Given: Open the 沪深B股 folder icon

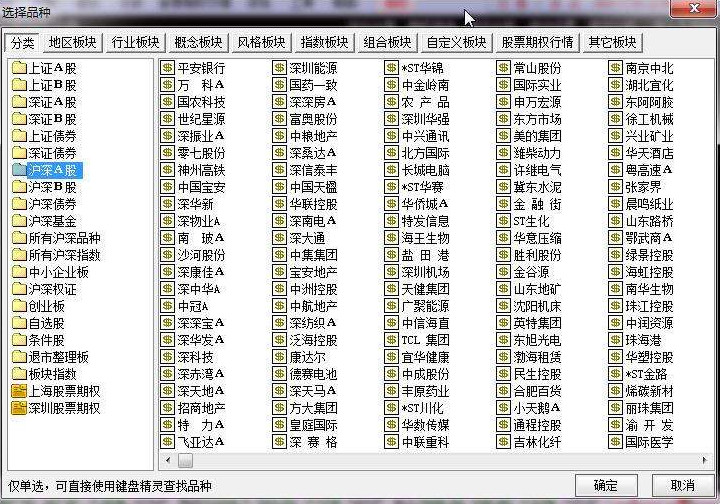Looking at the screenshot, I should (19, 187).
